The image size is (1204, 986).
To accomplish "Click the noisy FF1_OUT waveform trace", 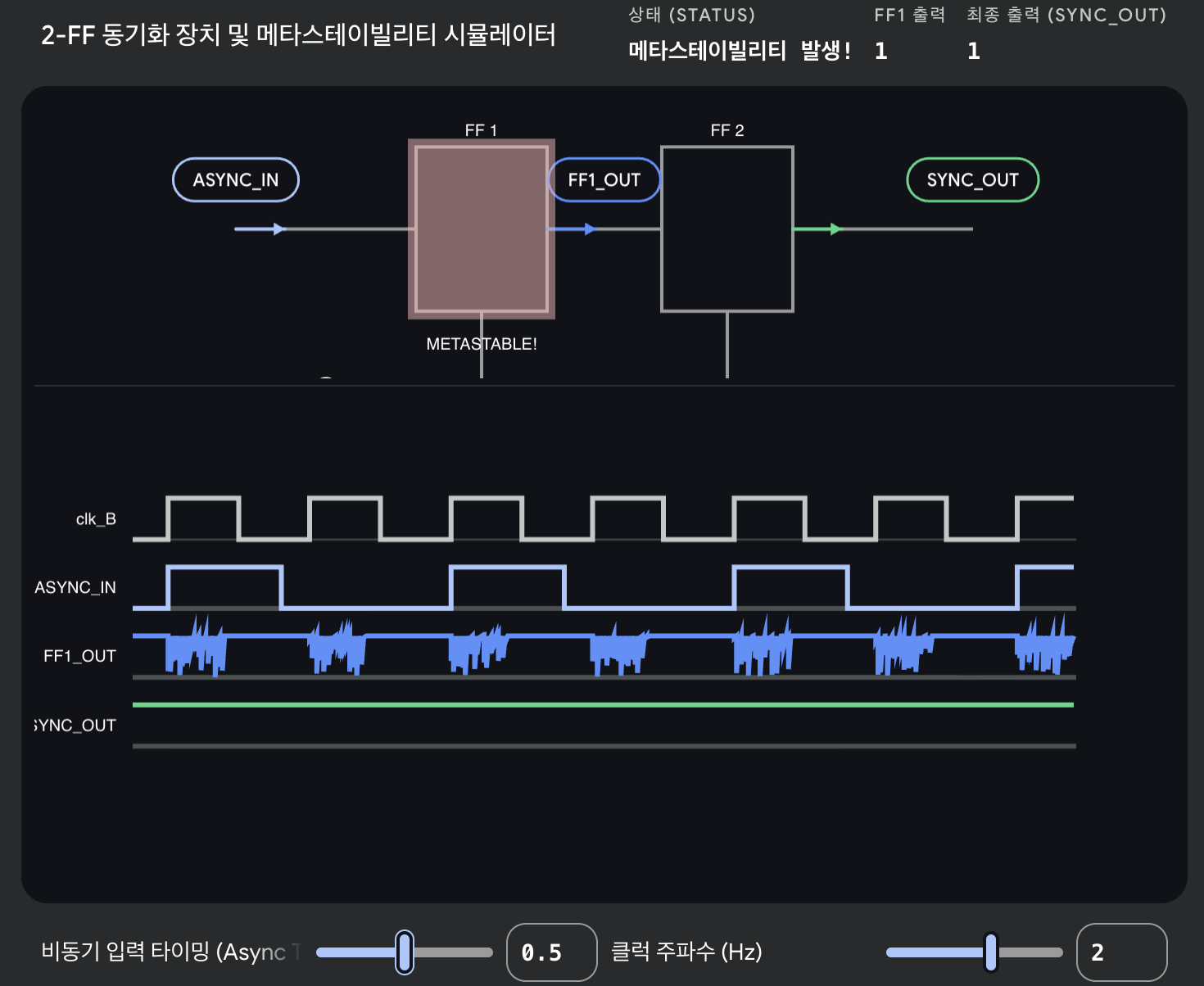I will [x=604, y=647].
